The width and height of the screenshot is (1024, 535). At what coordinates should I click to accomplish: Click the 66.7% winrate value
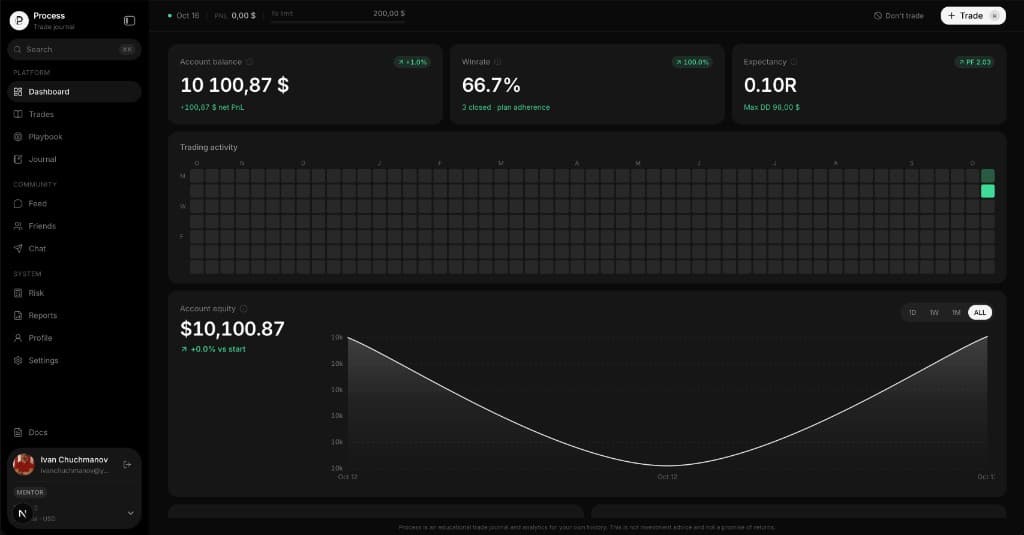[x=491, y=85]
